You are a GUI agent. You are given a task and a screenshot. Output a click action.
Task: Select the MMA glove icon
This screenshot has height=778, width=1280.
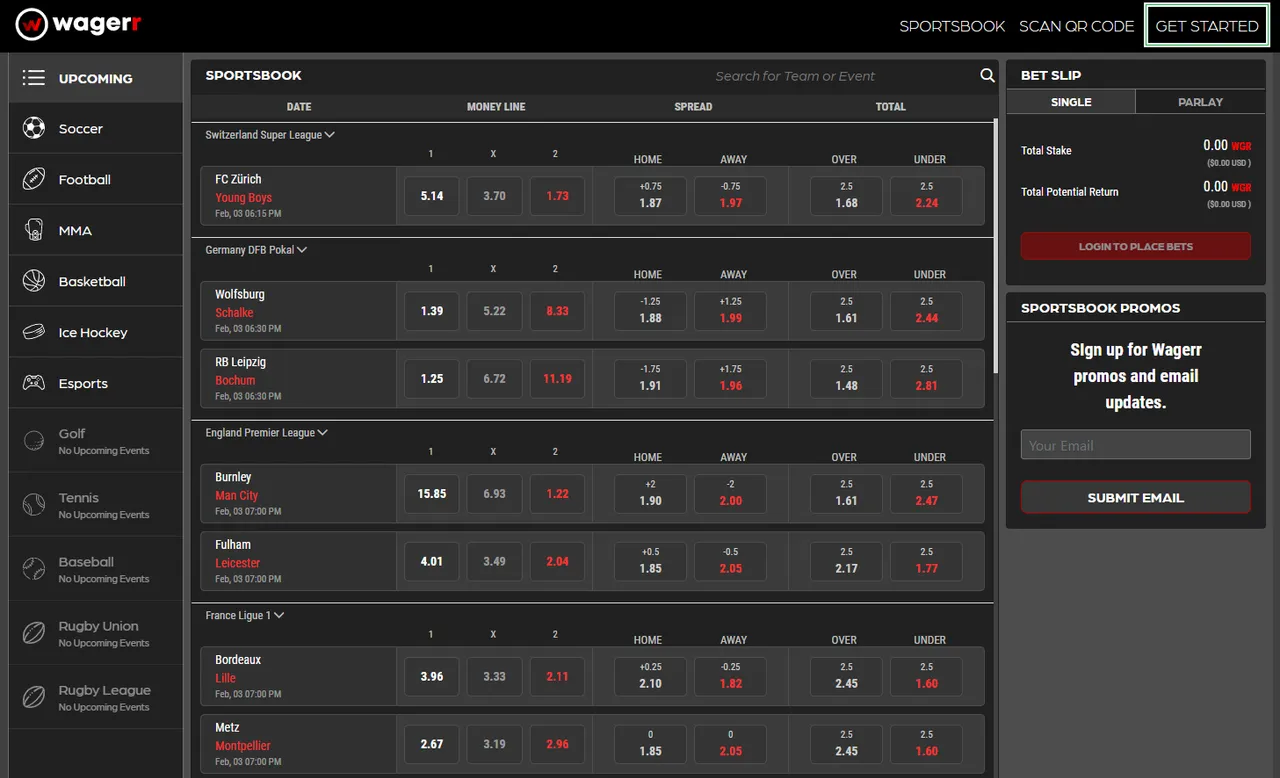point(34,230)
